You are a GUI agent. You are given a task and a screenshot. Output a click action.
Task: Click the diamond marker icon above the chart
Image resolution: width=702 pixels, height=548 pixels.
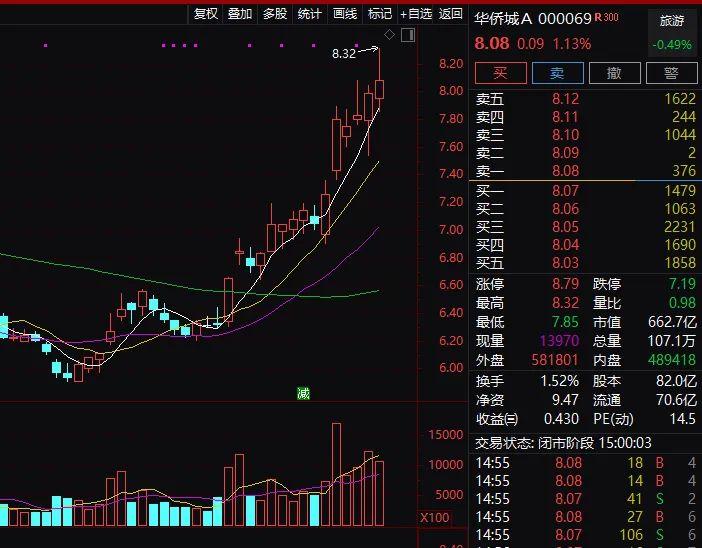[389, 35]
